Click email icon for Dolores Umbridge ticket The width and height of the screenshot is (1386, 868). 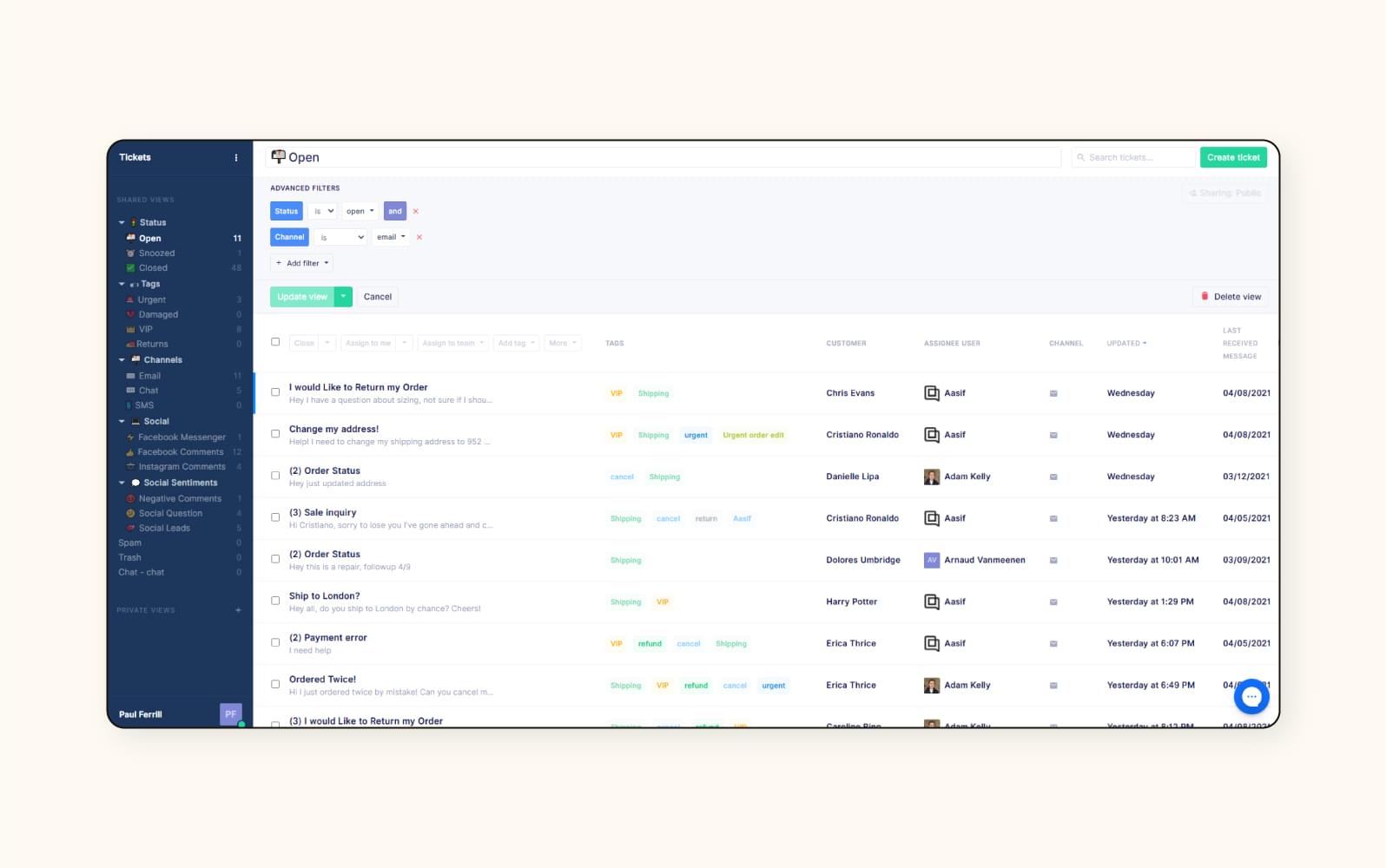pos(1053,560)
